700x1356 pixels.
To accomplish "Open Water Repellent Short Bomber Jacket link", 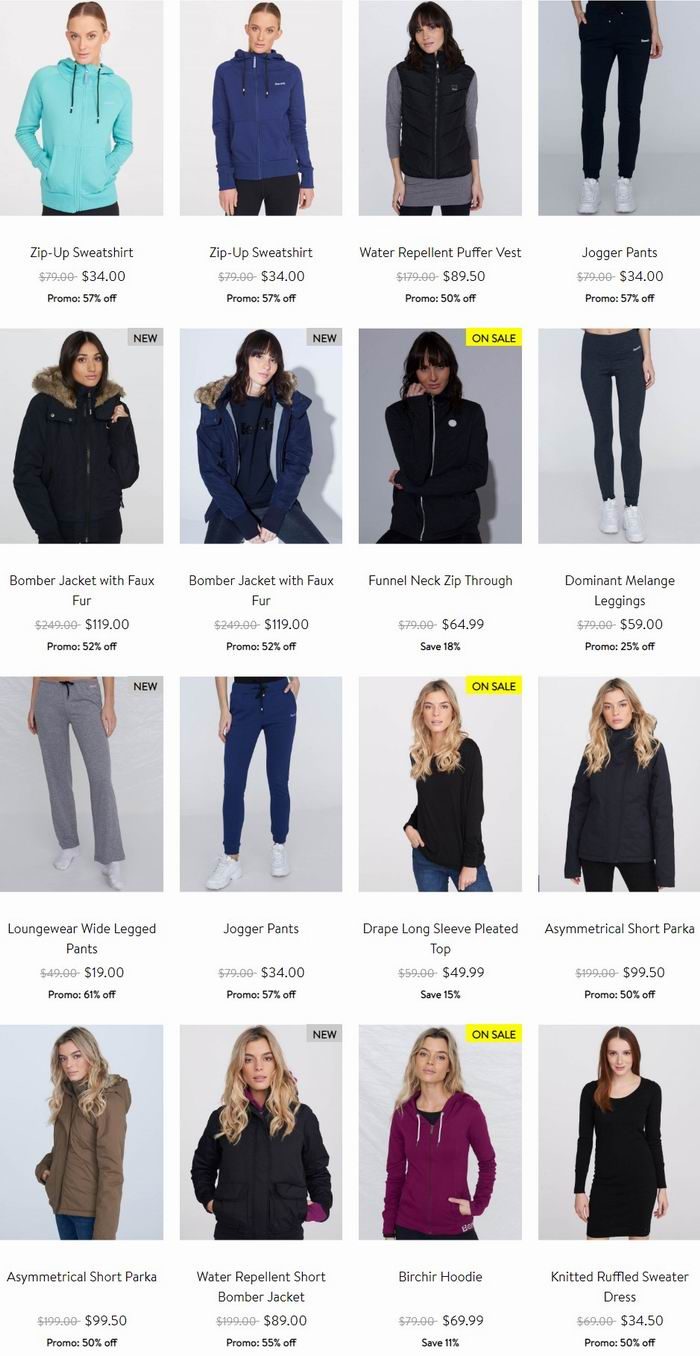I will [x=261, y=1286].
